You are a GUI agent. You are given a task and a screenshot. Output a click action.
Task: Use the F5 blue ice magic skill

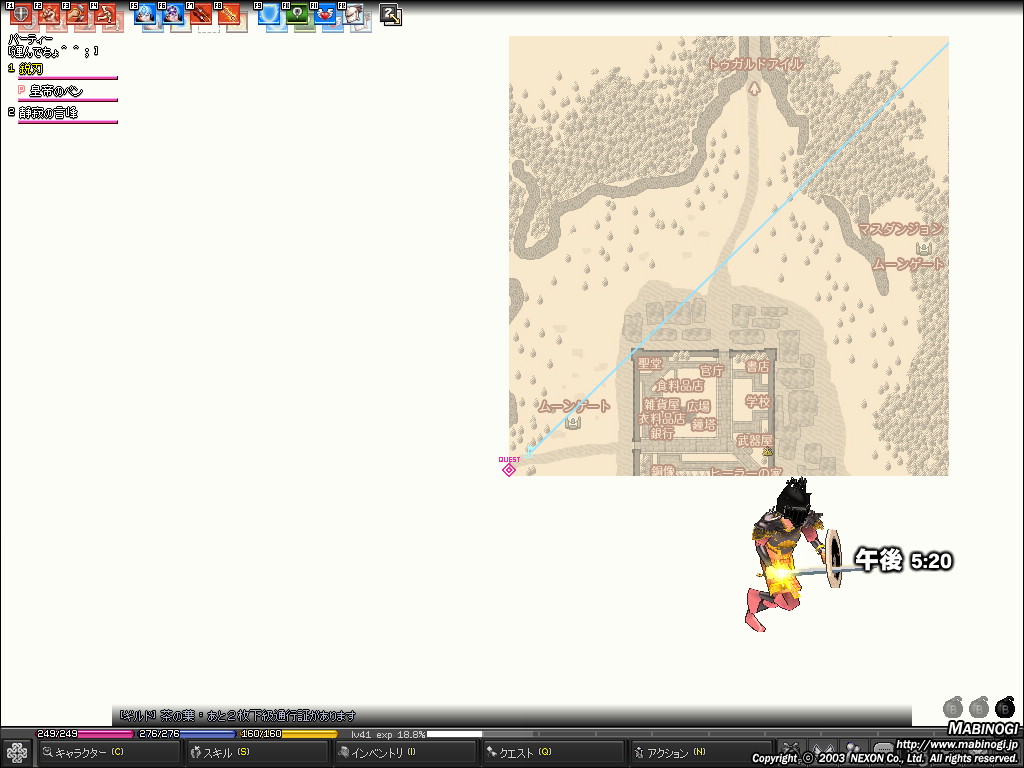click(x=145, y=14)
